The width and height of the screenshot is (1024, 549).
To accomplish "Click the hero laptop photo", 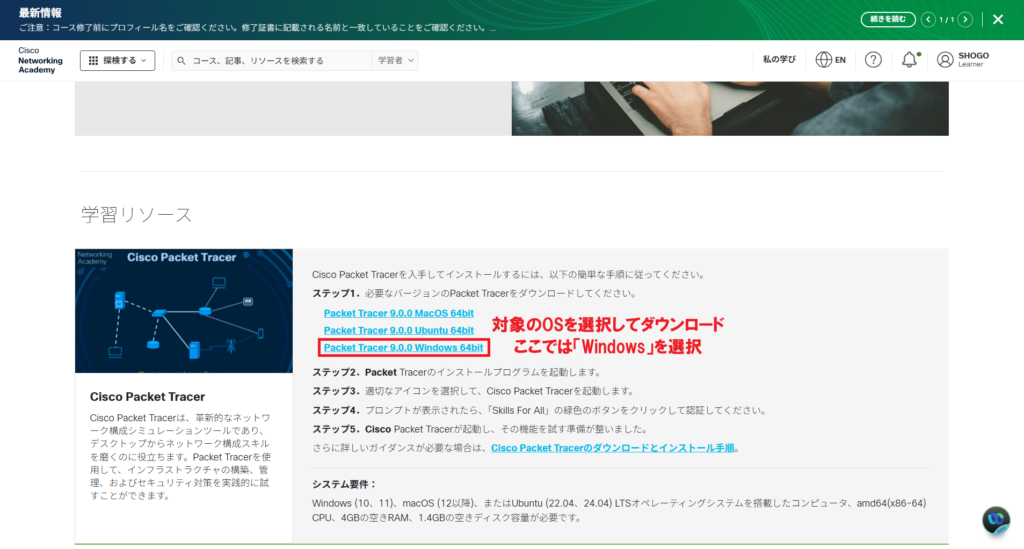I will pos(729,108).
